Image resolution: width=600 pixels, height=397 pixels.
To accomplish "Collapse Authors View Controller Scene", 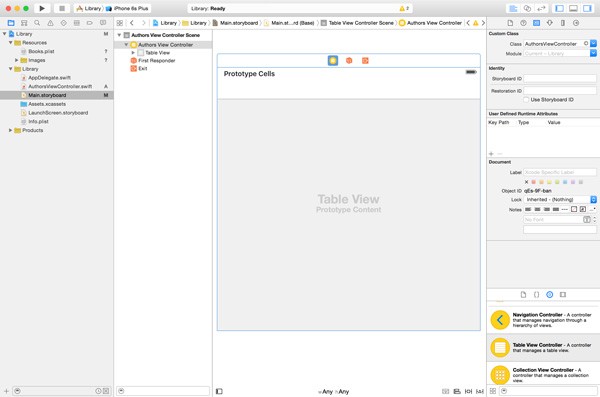I will (119, 35).
